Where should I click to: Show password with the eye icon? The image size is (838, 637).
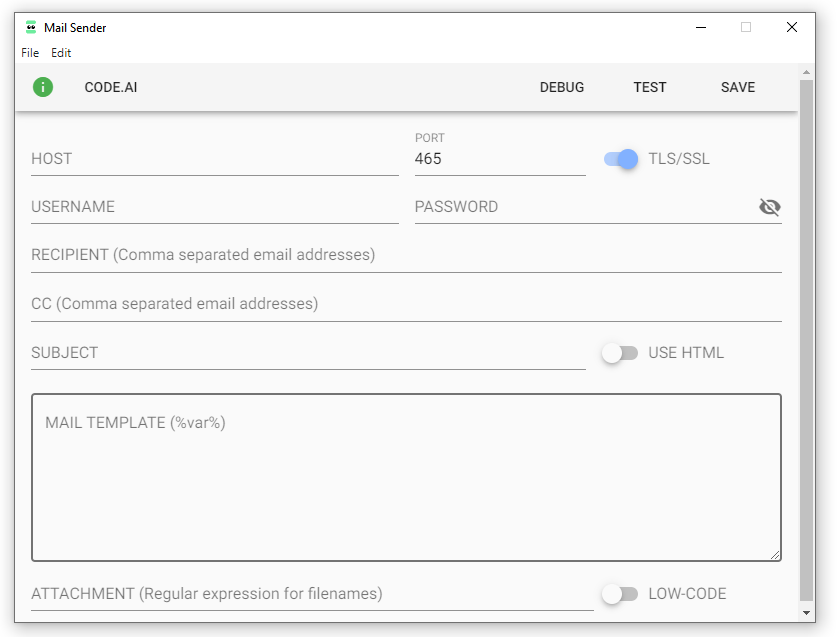(x=769, y=207)
